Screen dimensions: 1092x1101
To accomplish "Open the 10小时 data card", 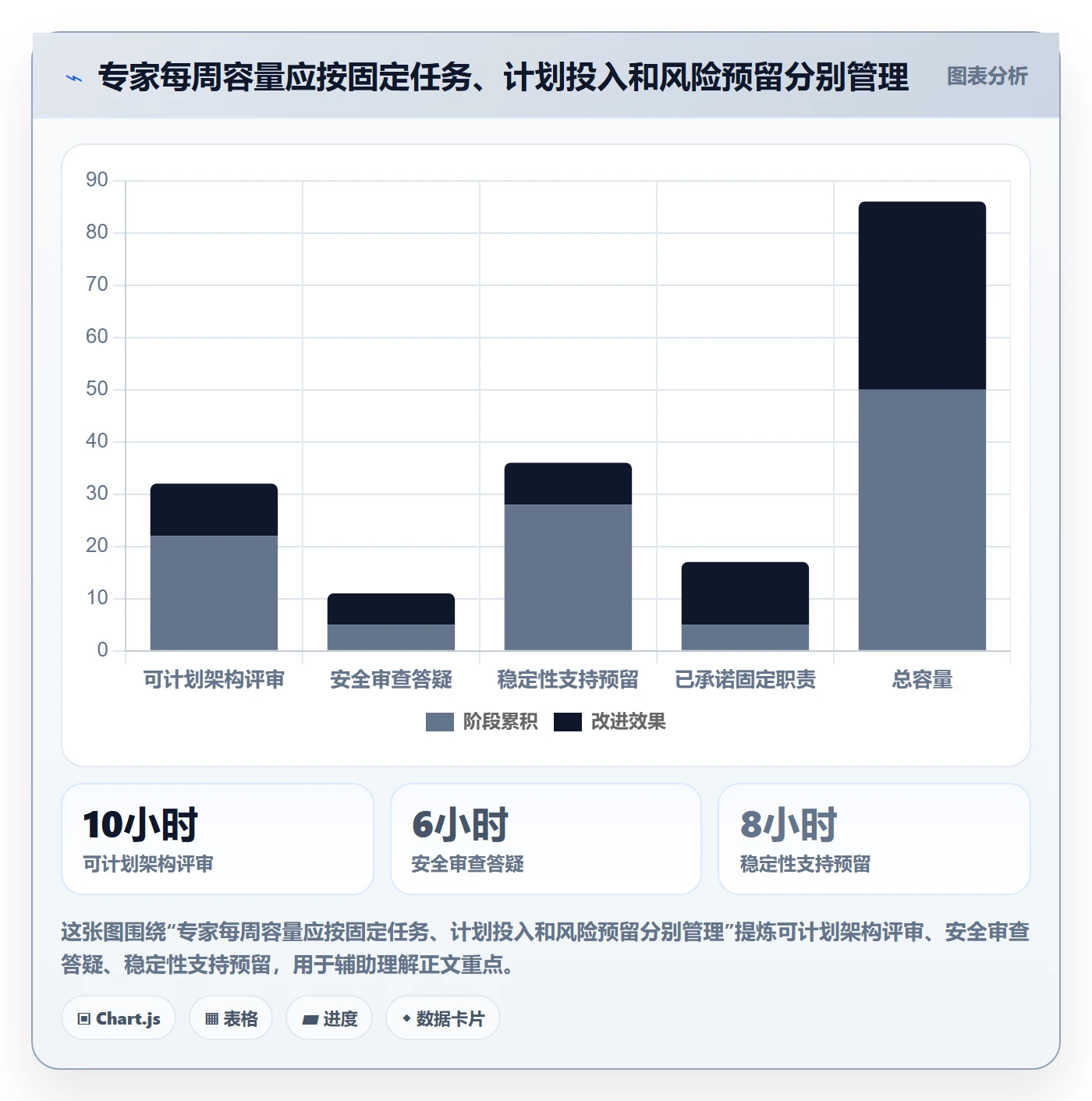I will tap(218, 839).
